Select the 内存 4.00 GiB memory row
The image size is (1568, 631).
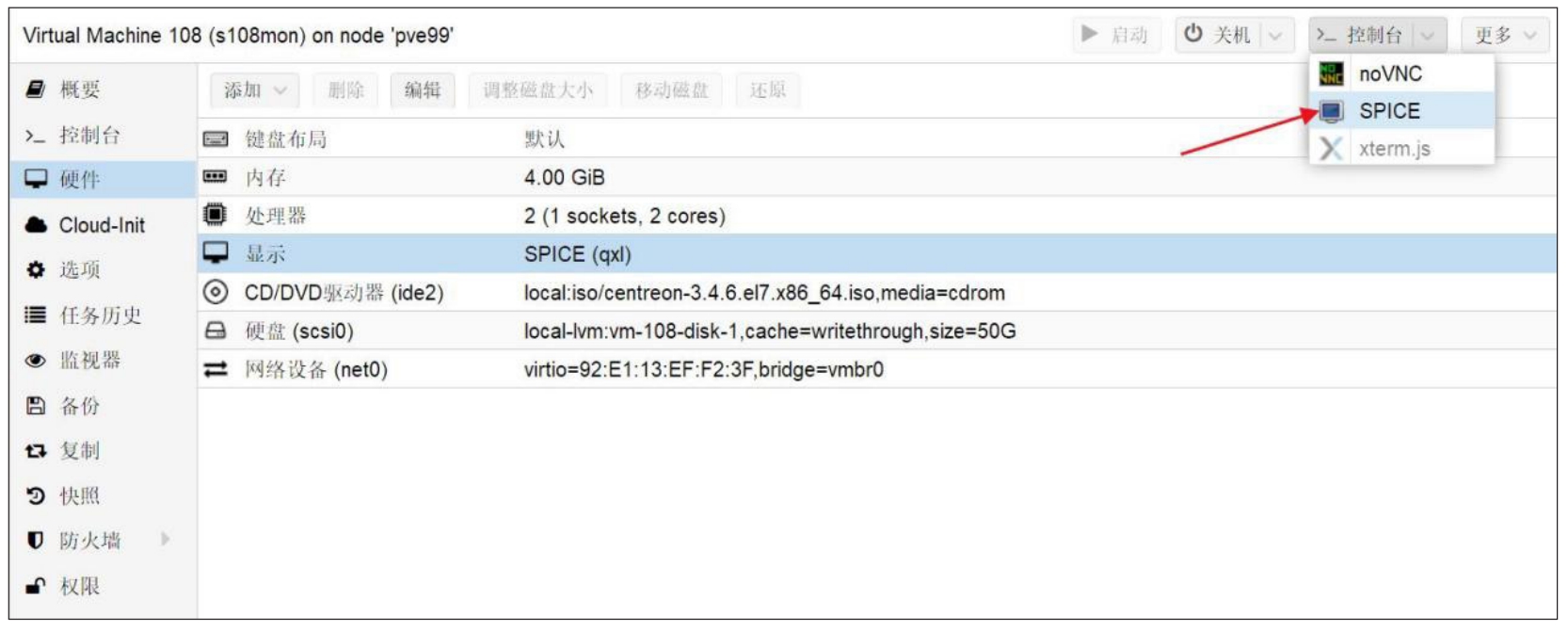click(565, 178)
